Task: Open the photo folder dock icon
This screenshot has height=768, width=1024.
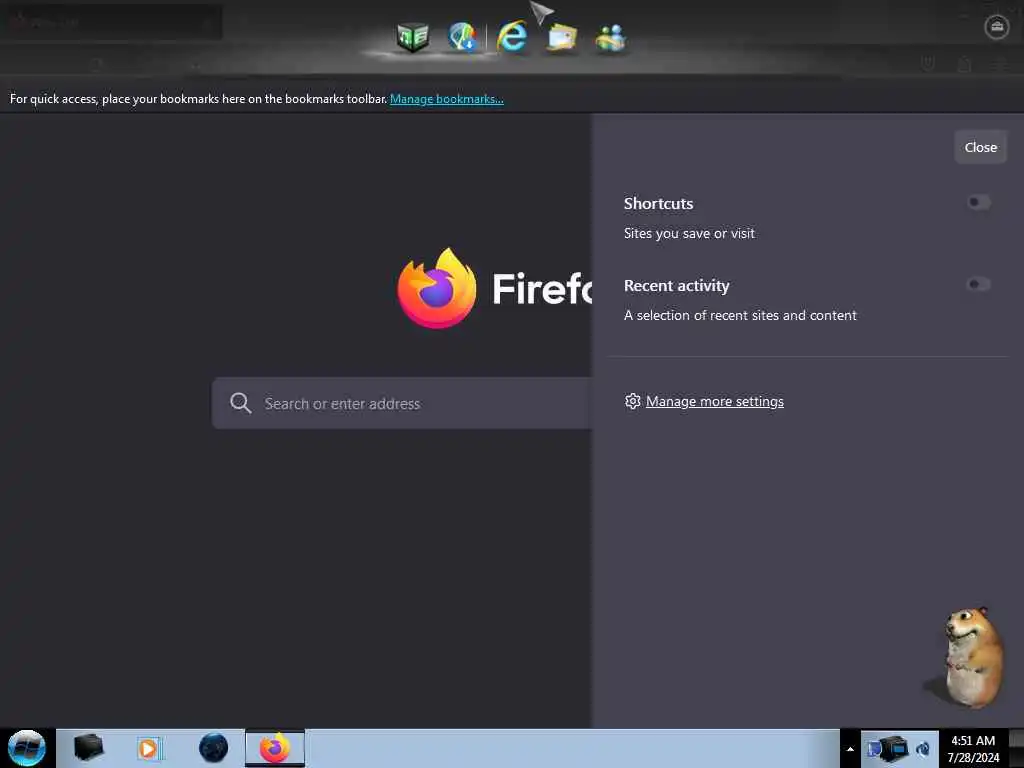Action: click(x=562, y=37)
